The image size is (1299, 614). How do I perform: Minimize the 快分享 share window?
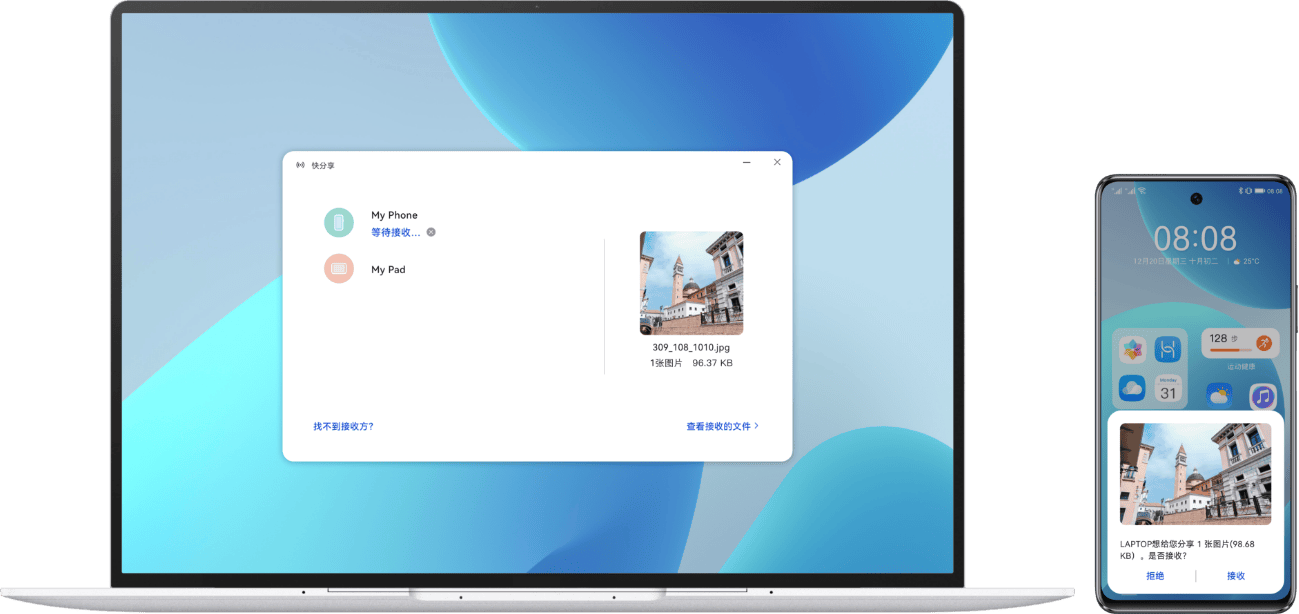tap(747, 162)
